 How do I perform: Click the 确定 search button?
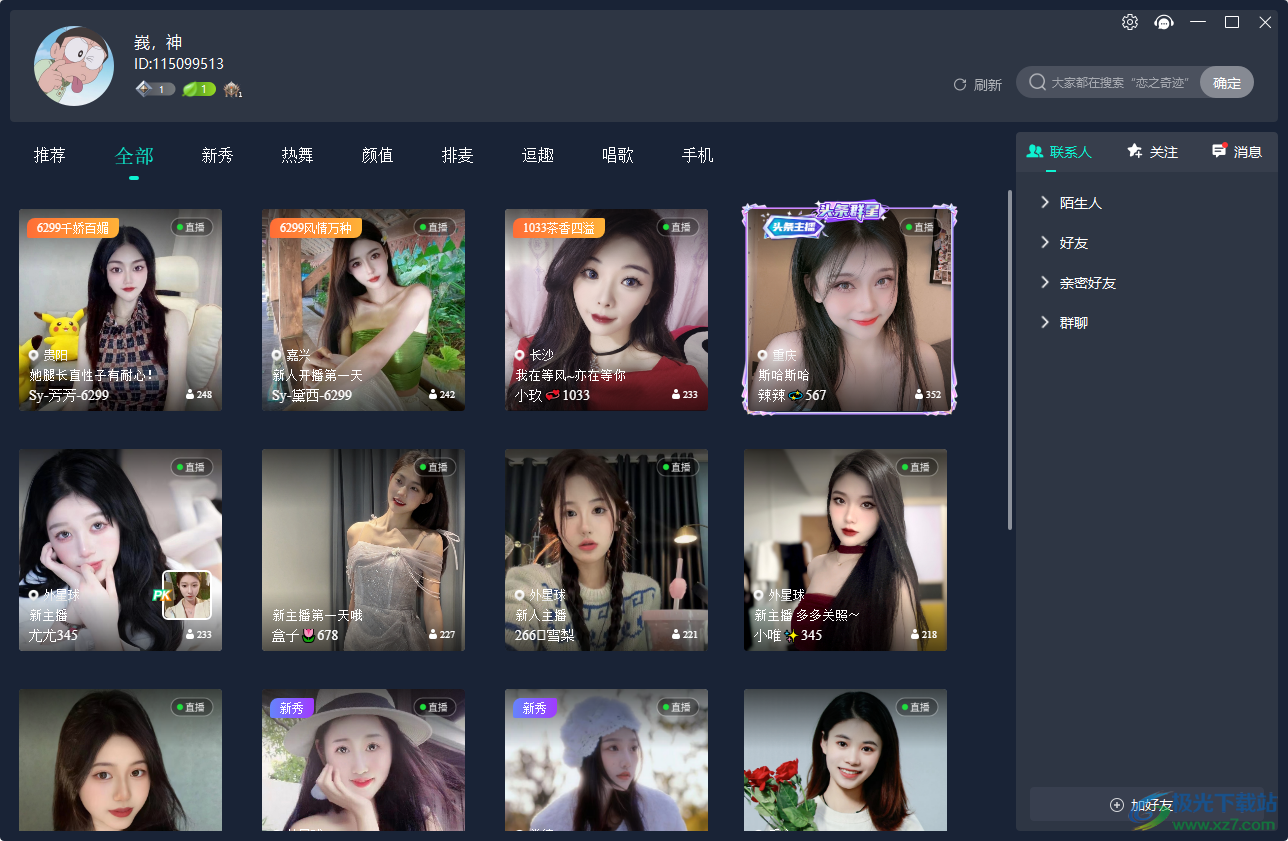pos(1227,83)
